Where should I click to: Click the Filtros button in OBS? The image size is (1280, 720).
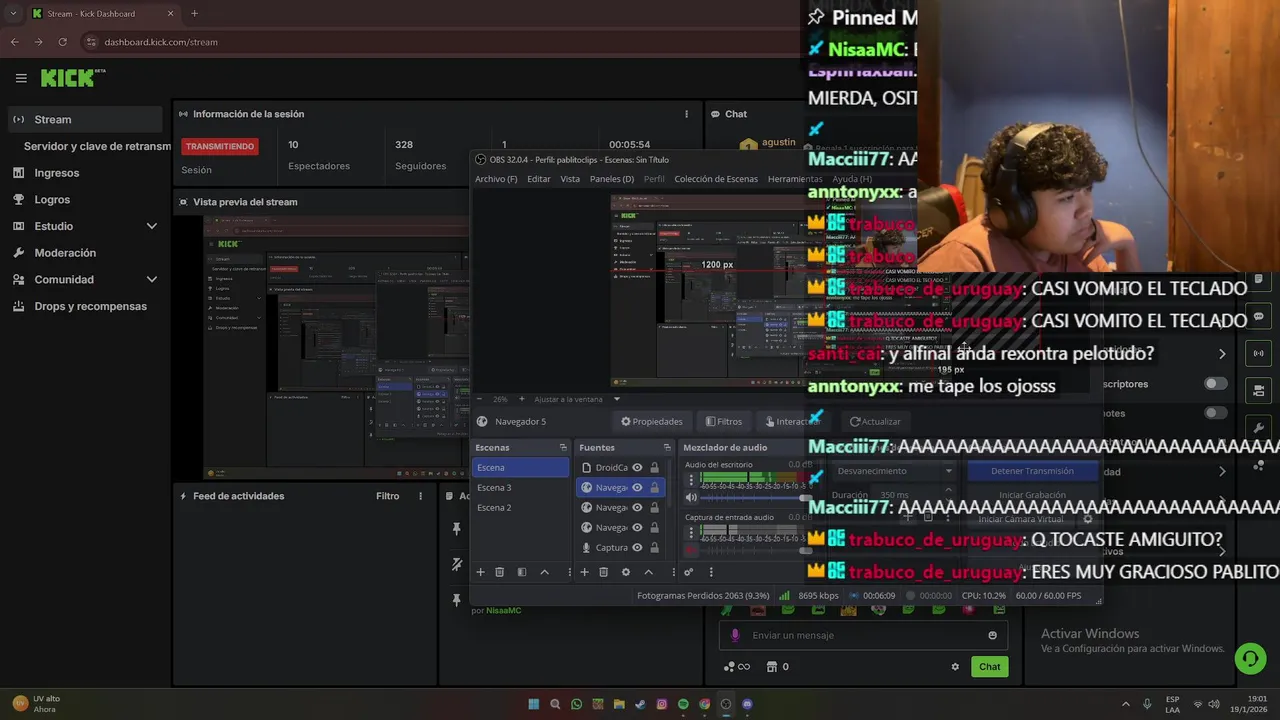click(724, 422)
